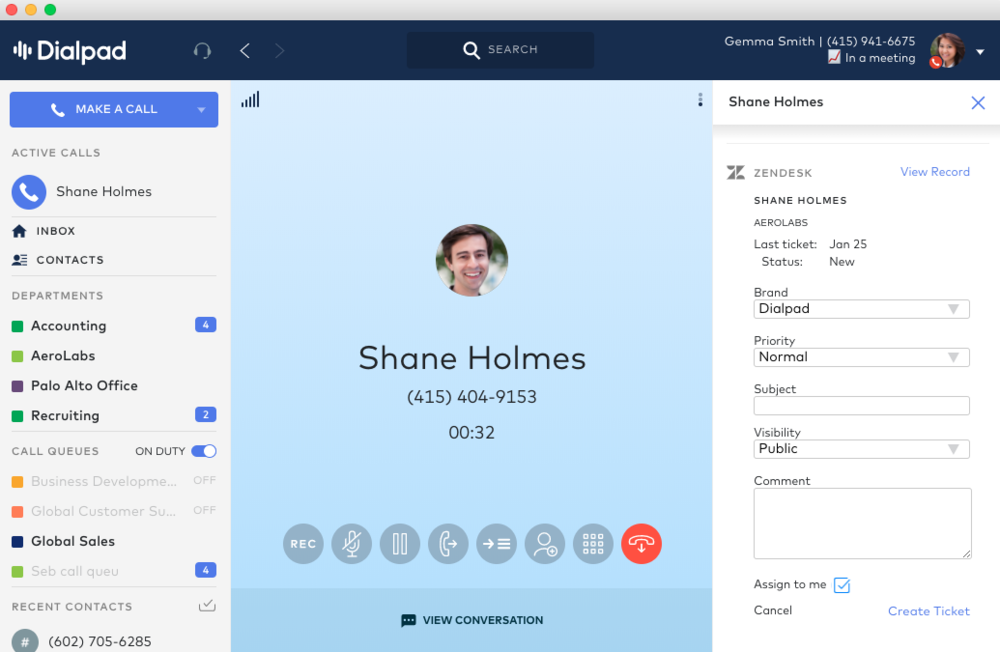The image size is (1000, 652).
Task: Click the Zendesk logo icon
Action: [736, 172]
